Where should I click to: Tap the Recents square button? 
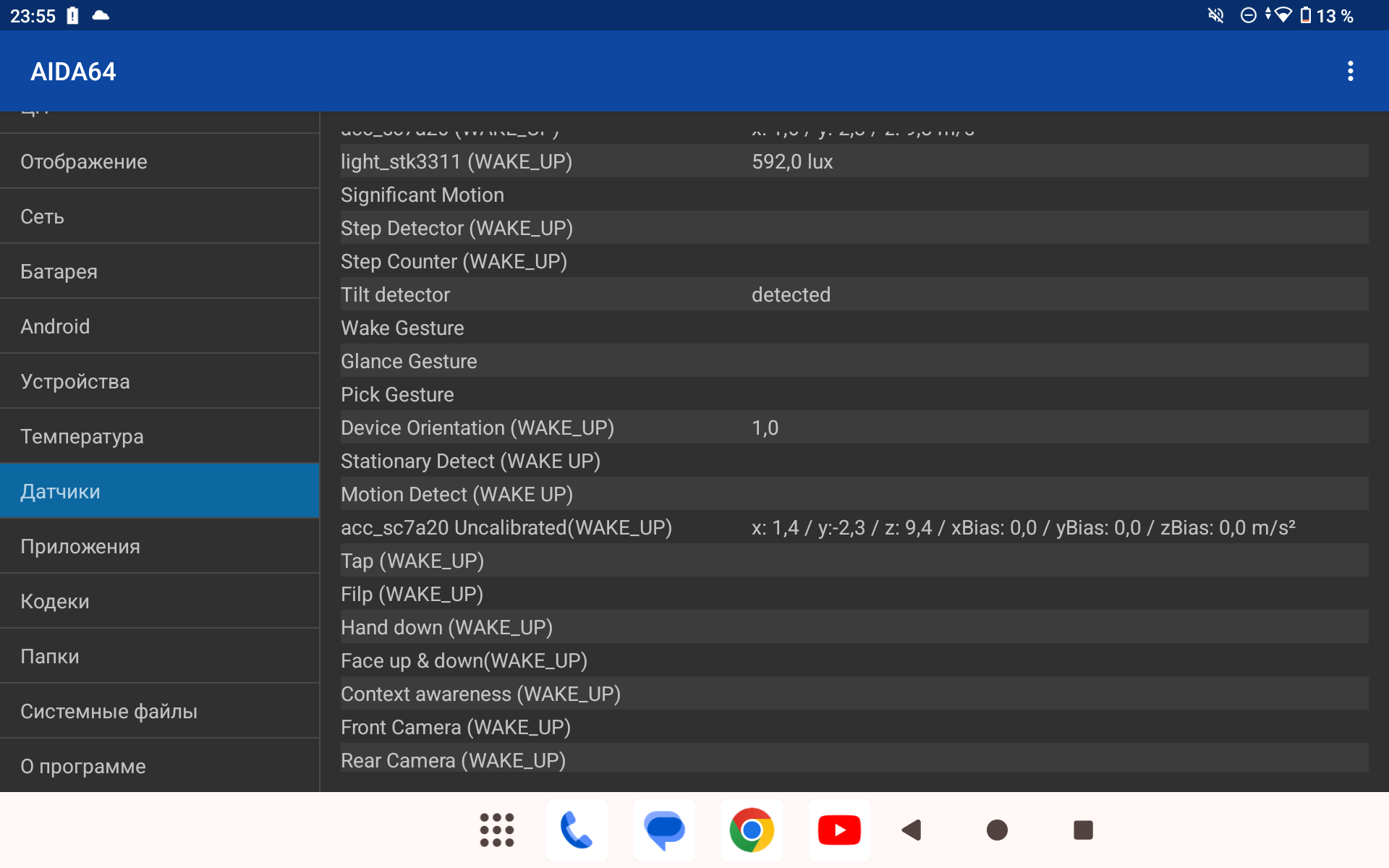coord(1083,830)
